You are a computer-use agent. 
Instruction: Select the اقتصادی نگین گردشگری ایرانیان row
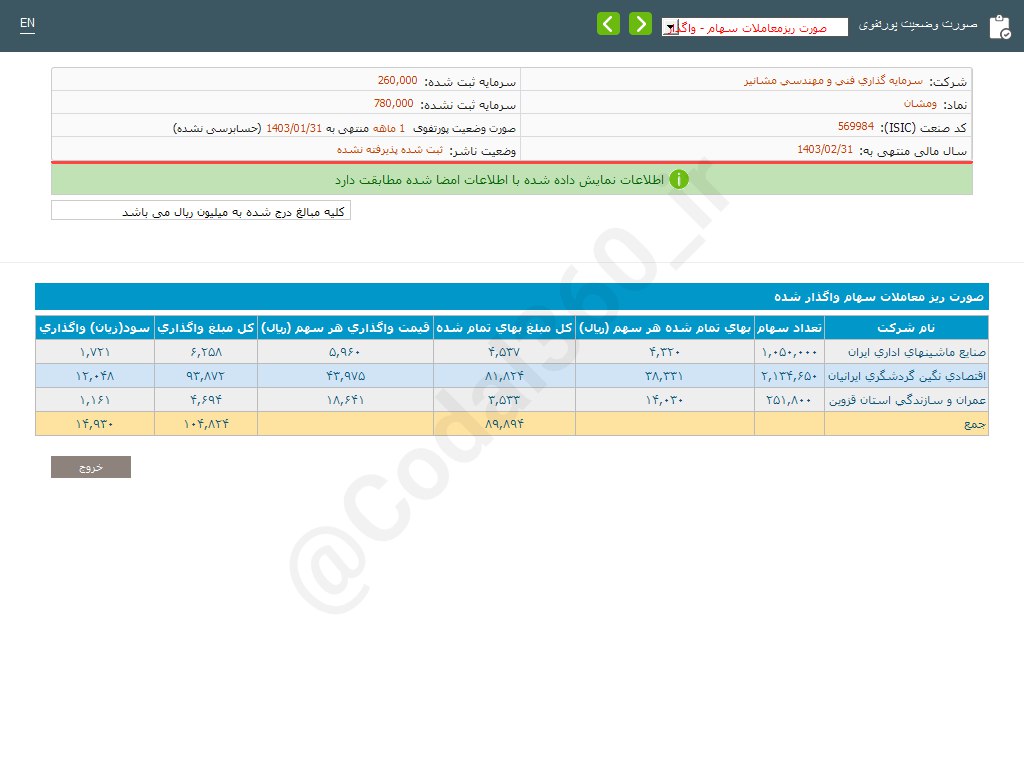coord(906,376)
